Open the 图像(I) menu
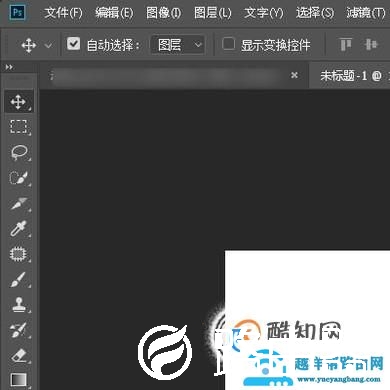390x390 pixels. (164, 13)
